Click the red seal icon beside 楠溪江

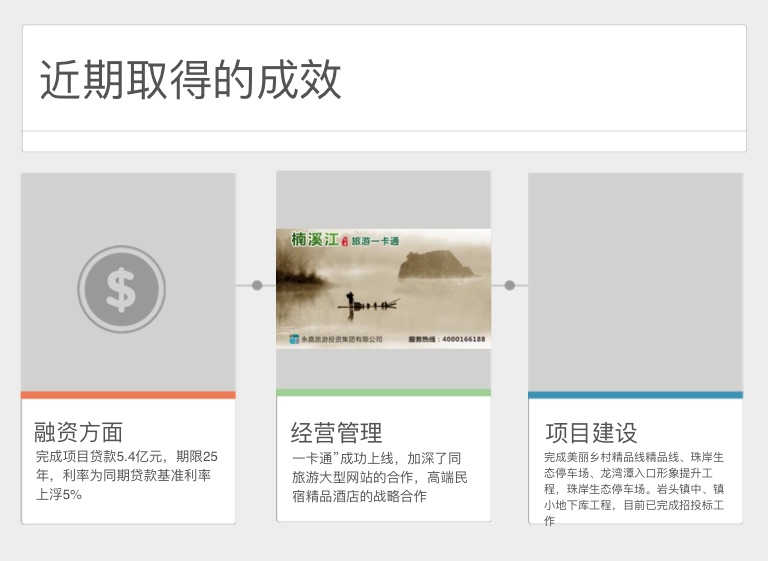(x=345, y=241)
